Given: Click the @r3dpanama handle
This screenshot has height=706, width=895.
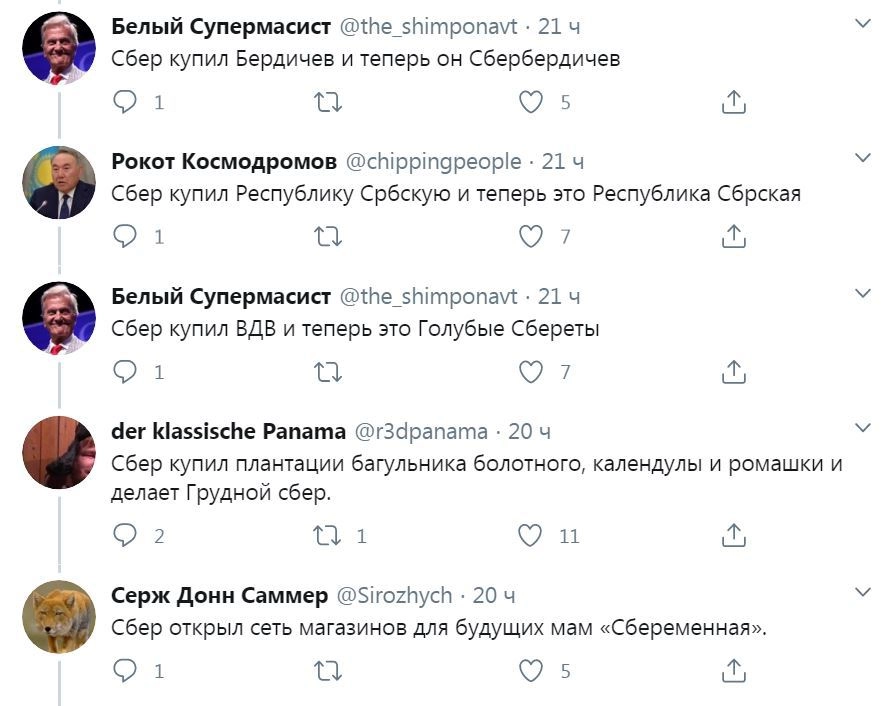Looking at the screenshot, I should 421,432.
